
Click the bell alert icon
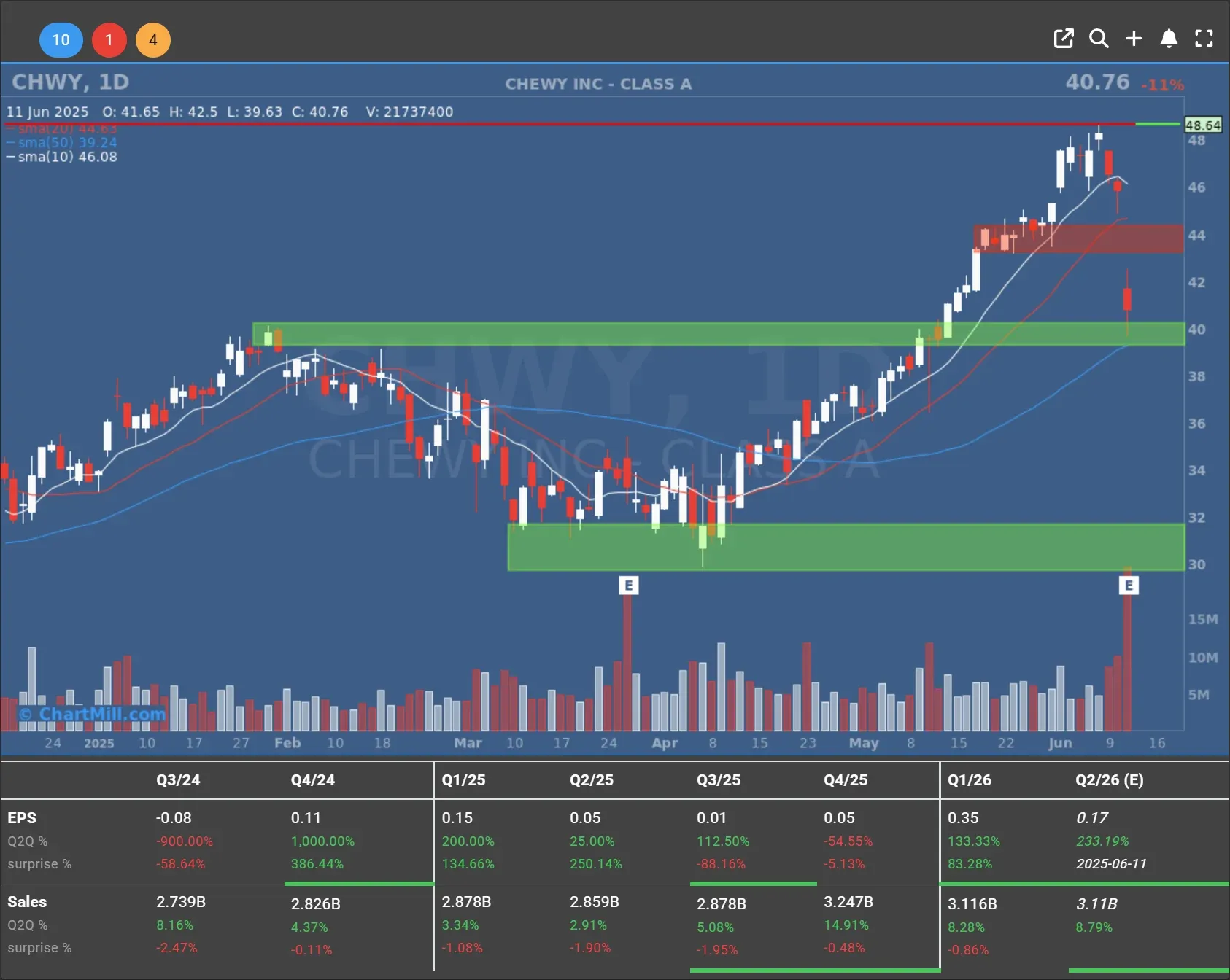click(1169, 39)
